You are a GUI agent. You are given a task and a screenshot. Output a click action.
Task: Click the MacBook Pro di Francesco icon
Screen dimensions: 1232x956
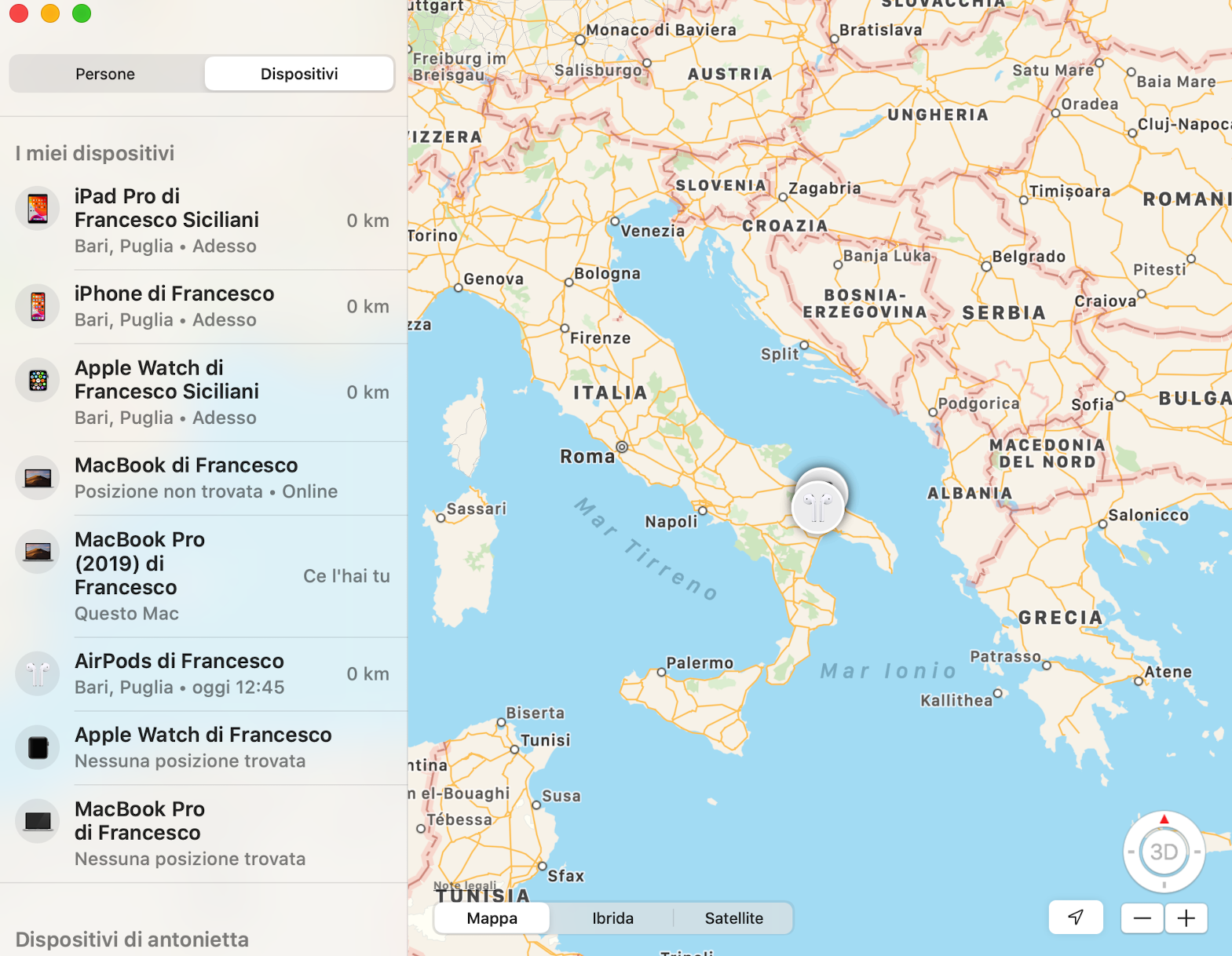38,821
